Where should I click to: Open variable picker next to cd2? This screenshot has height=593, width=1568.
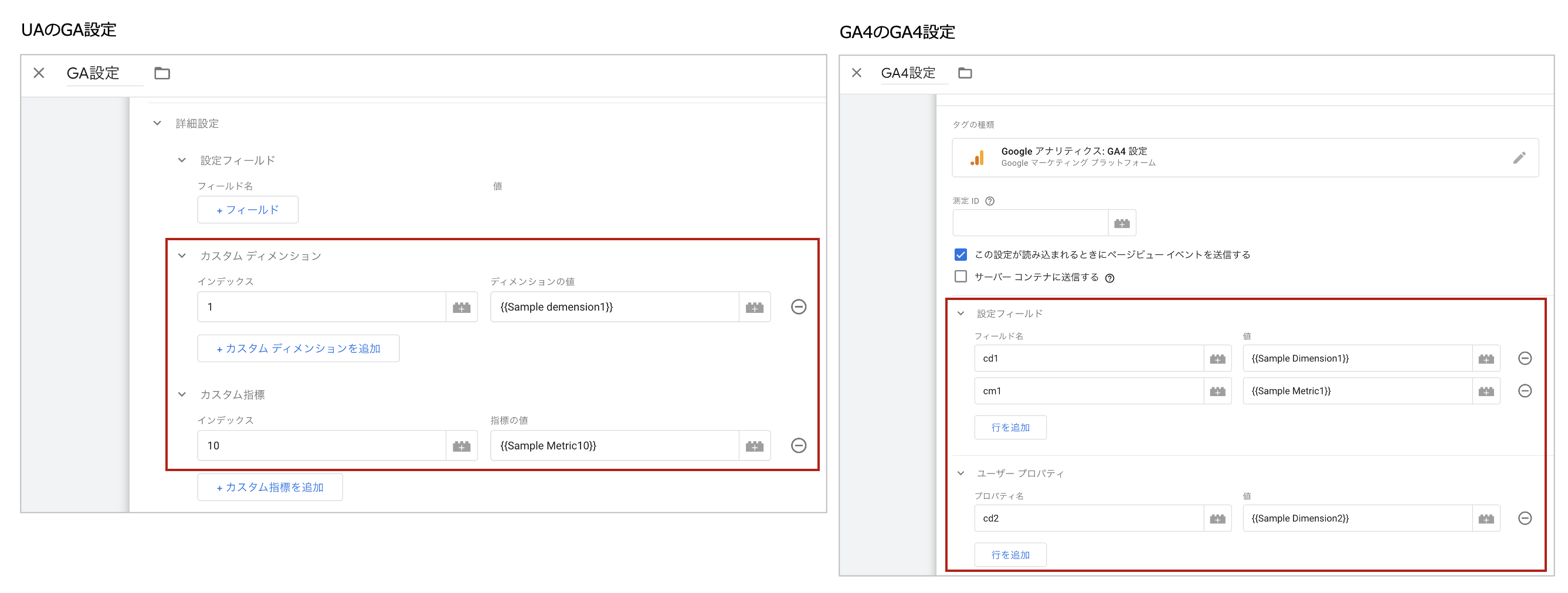(x=1217, y=518)
